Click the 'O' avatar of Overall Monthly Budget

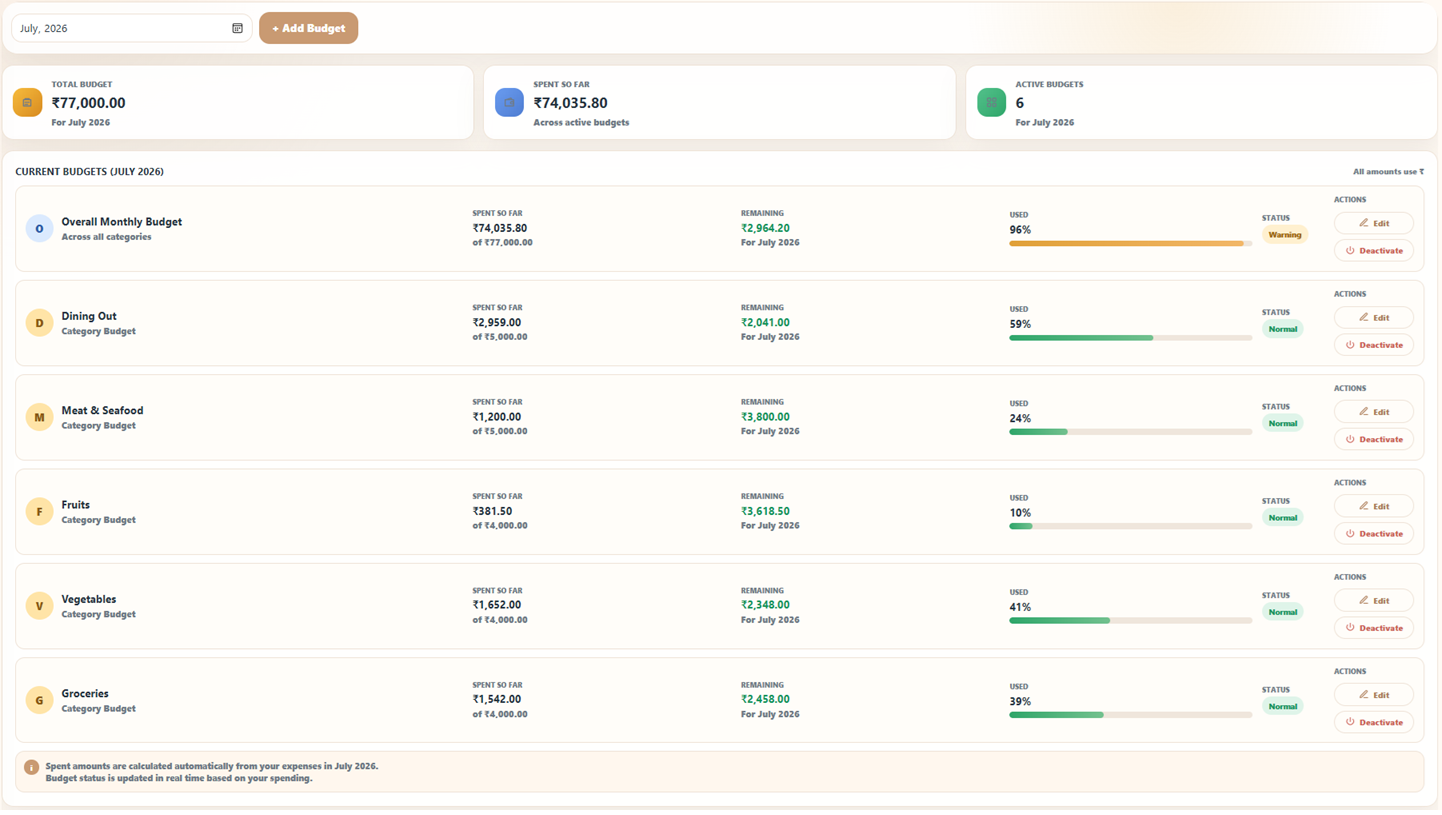(x=39, y=229)
